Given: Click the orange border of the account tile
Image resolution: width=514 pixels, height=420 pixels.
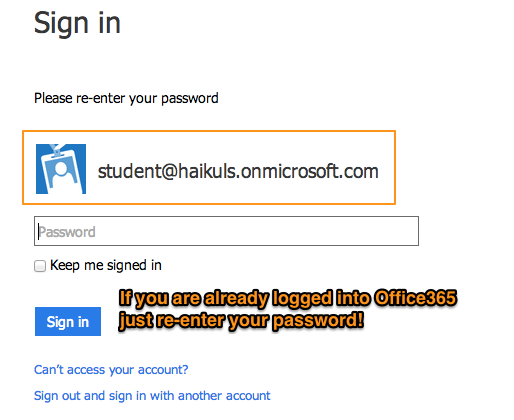Looking at the screenshot, I should pyautogui.click(x=209, y=131).
